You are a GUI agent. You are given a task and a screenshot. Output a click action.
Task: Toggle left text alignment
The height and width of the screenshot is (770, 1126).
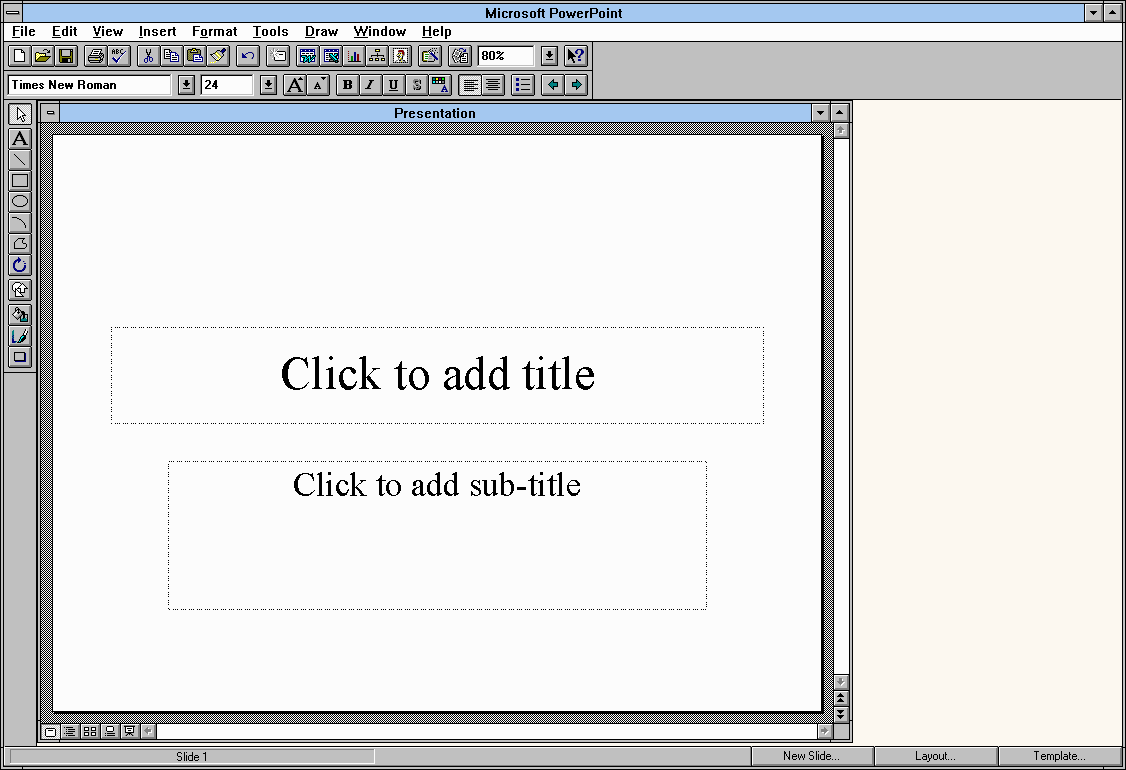coord(470,85)
